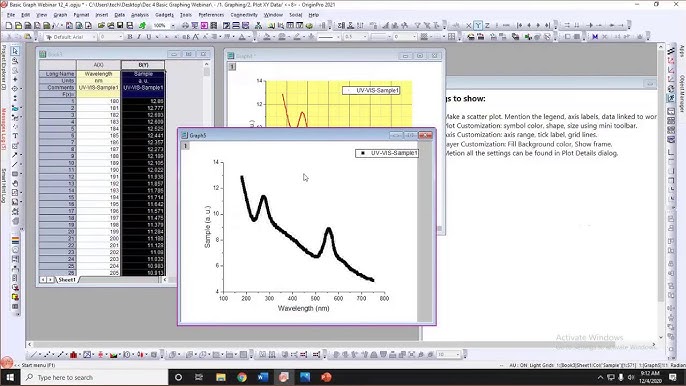The height and width of the screenshot is (386, 686).
Task: Toggle Set as Y column designation
Action: point(478,26)
